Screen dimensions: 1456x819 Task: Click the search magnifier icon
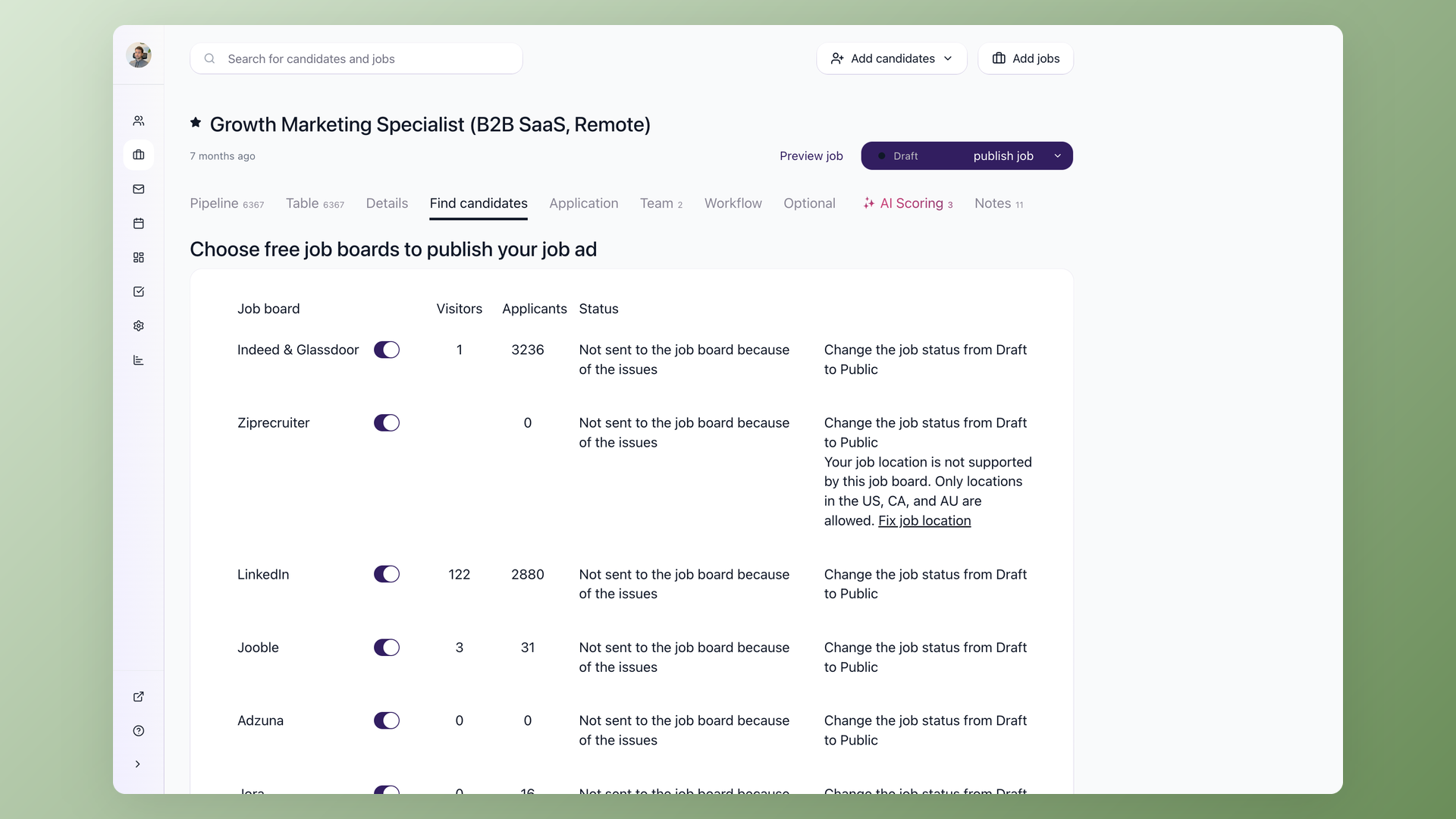click(x=209, y=58)
